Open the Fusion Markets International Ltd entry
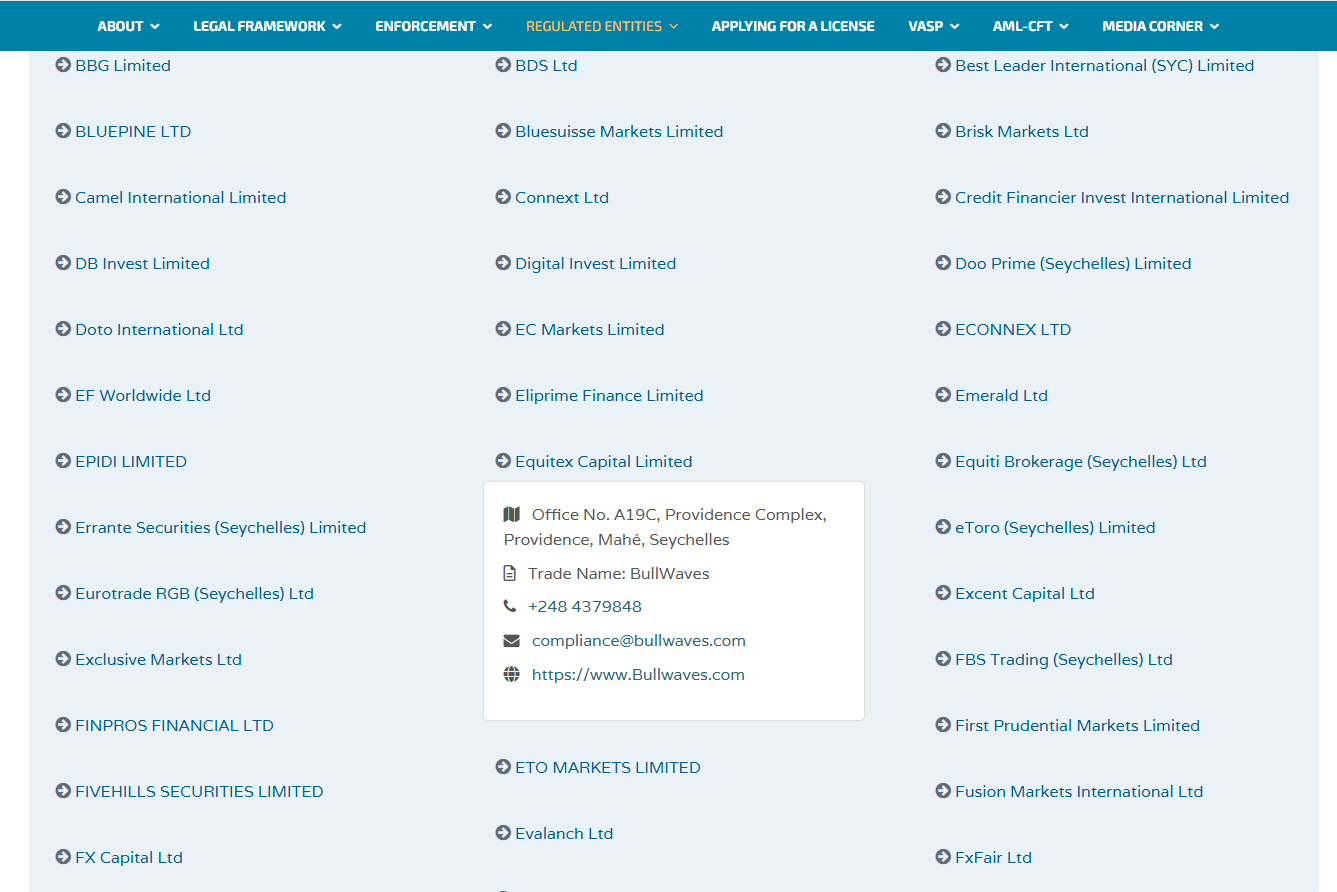The width and height of the screenshot is (1337, 892). click(x=1079, y=791)
